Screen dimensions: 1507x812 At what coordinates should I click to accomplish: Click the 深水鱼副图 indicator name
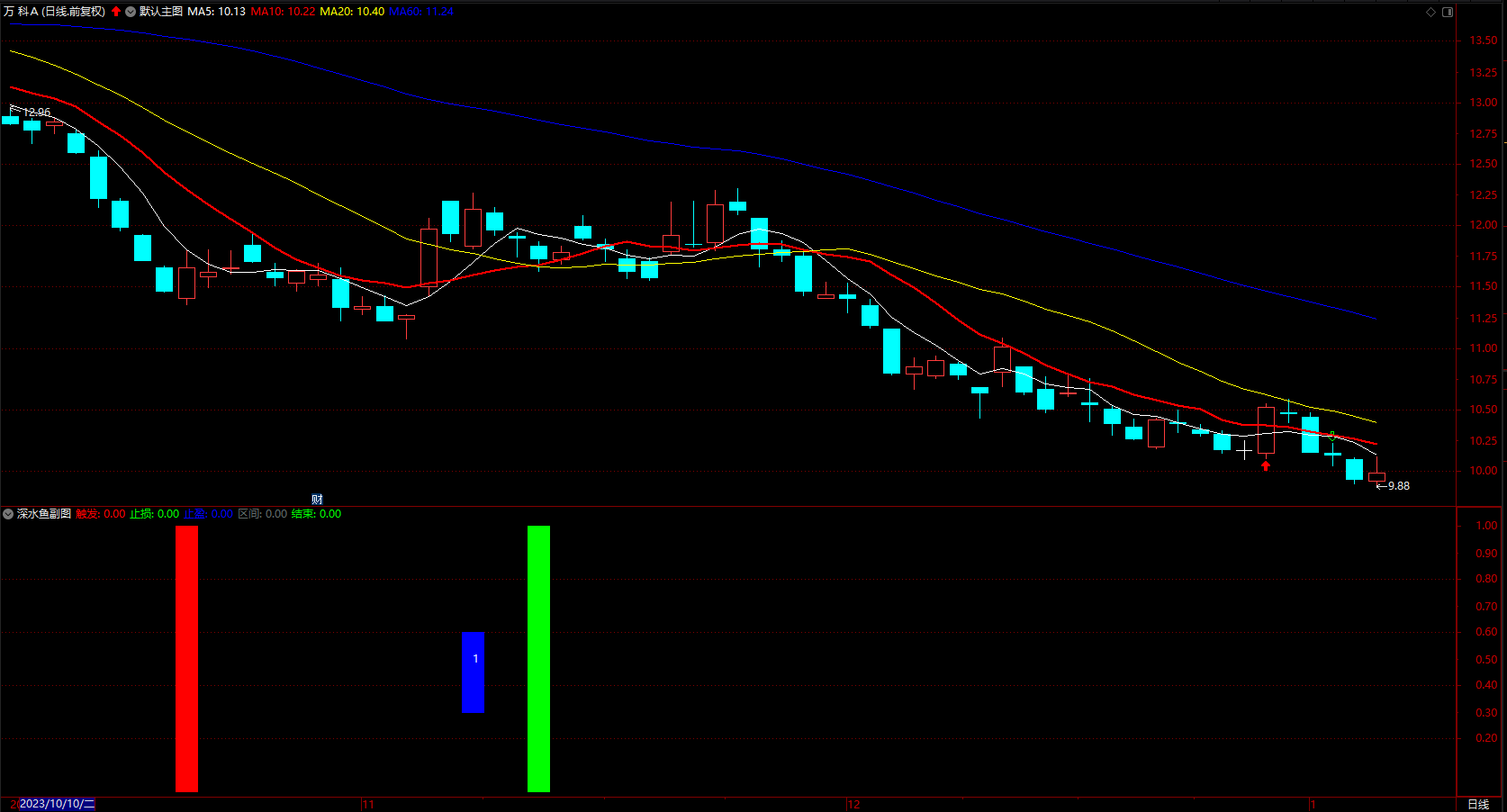[44, 514]
